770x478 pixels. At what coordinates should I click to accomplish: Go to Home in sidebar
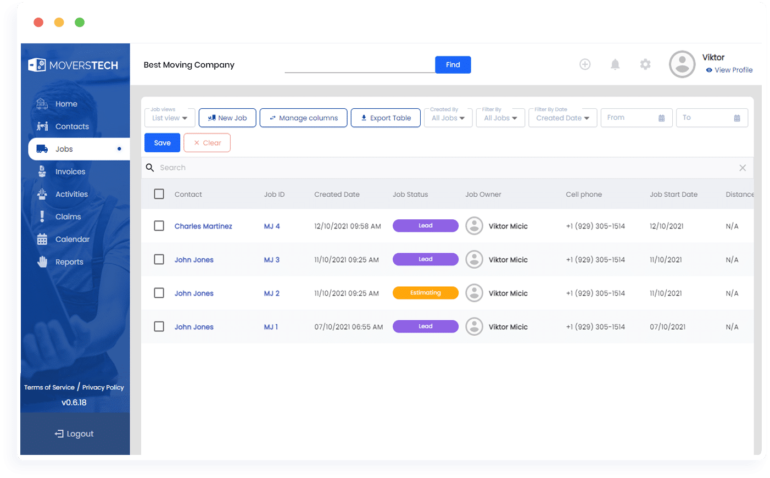(66, 104)
